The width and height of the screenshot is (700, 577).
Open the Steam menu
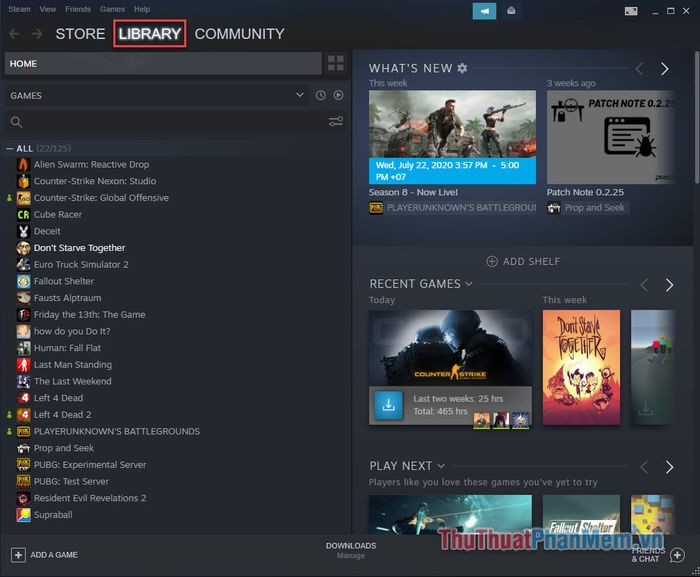point(19,9)
